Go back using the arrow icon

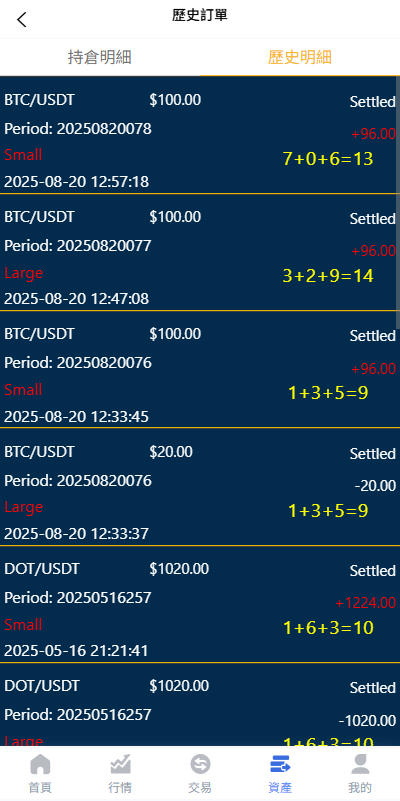tap(21, 20)
